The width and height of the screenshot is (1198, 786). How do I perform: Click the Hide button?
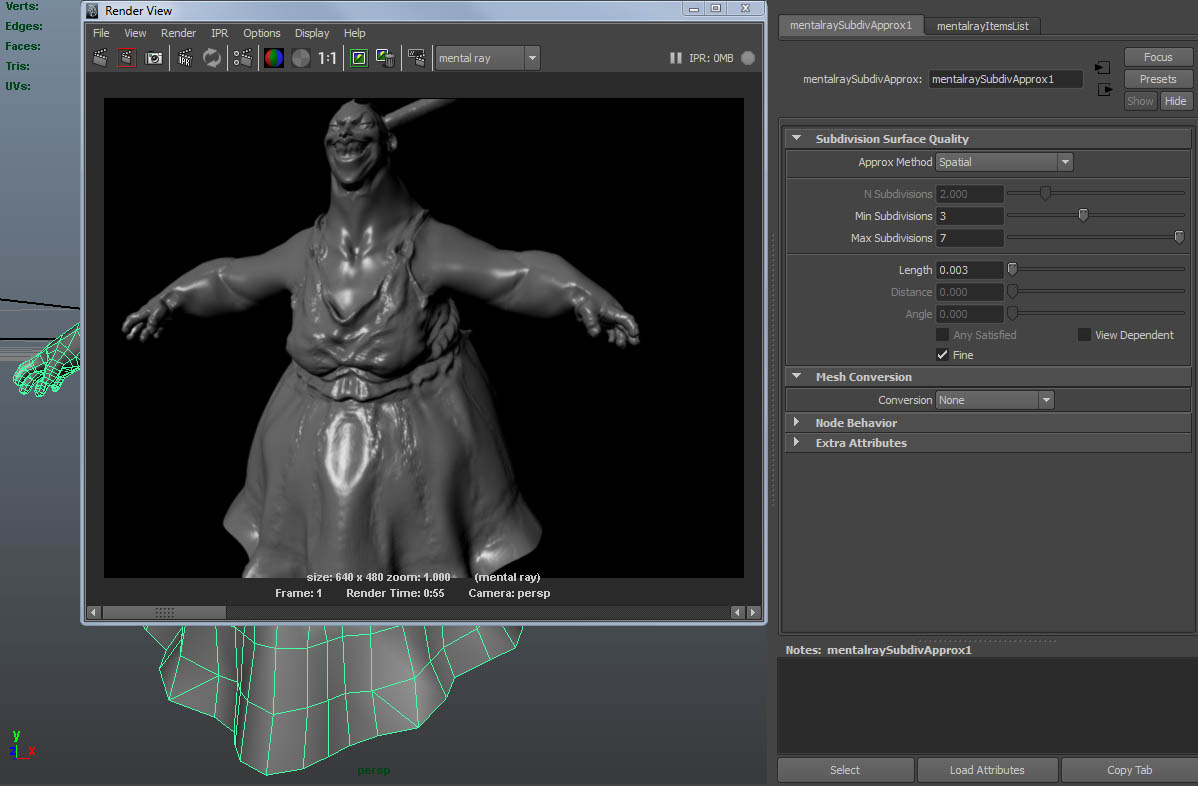tap(1175, 101)
